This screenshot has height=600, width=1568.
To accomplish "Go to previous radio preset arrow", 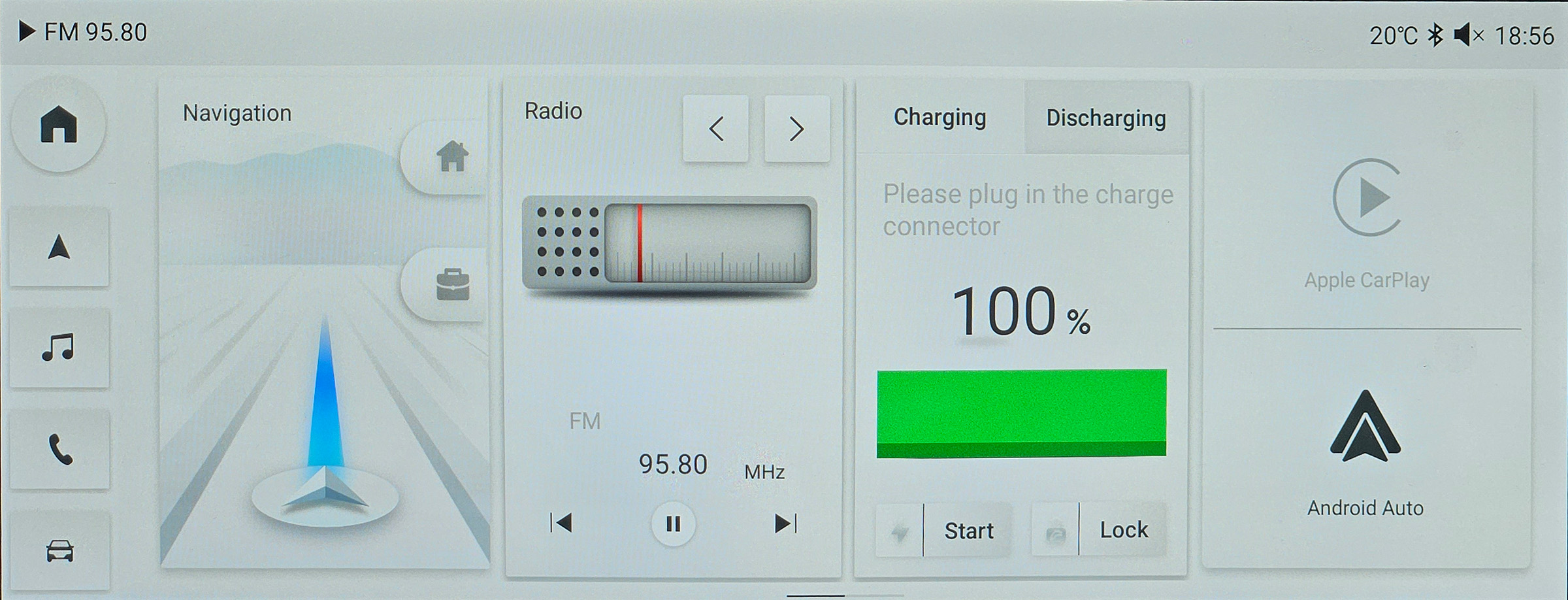I will click(x=715, y=129).
